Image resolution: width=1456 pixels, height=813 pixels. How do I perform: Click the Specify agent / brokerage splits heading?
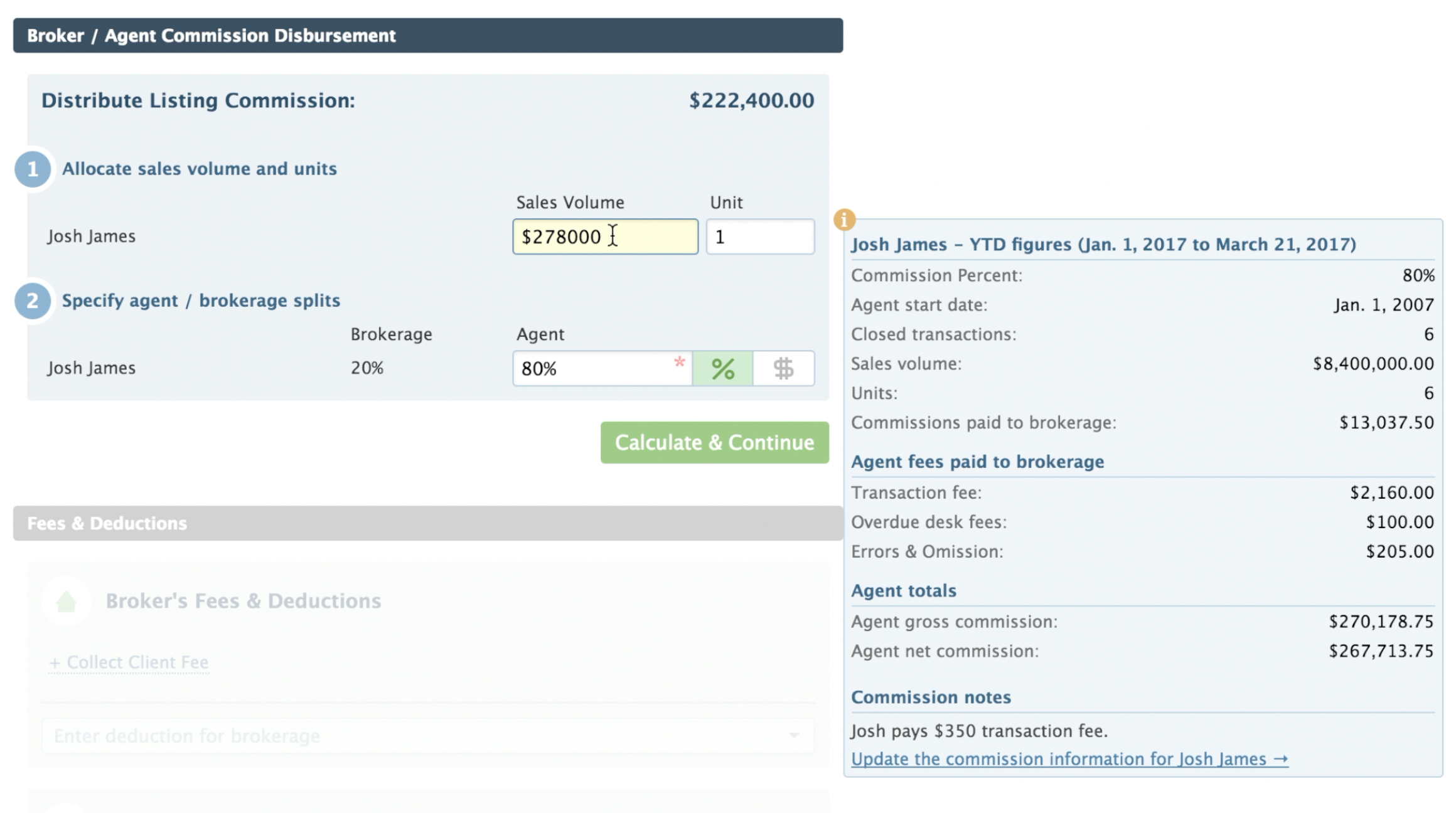point(201,300)
